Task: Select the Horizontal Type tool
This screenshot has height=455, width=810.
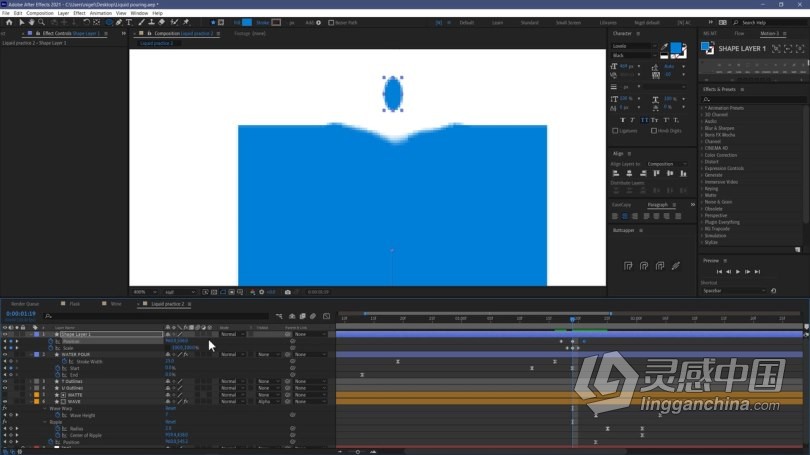Action: (129, 22)
